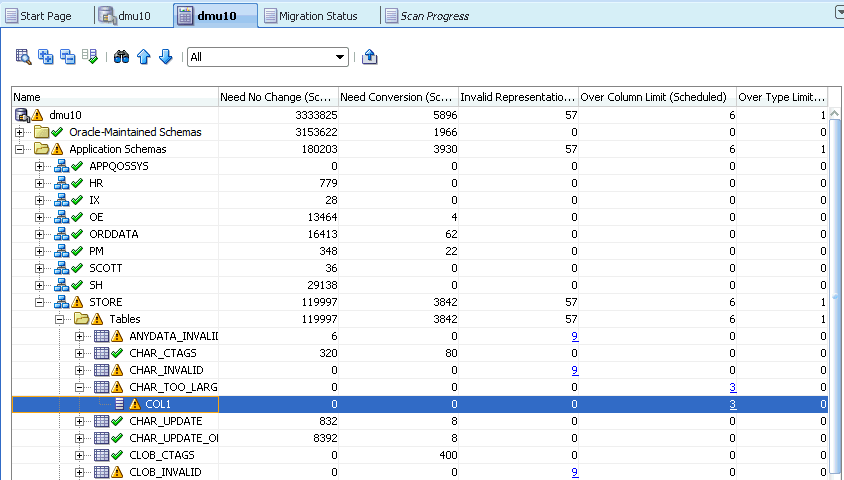Image resolution: width=844 pixels, height=480 pixels.
Task: Click the blue up arrow icon
Action: tap(143, 57)
